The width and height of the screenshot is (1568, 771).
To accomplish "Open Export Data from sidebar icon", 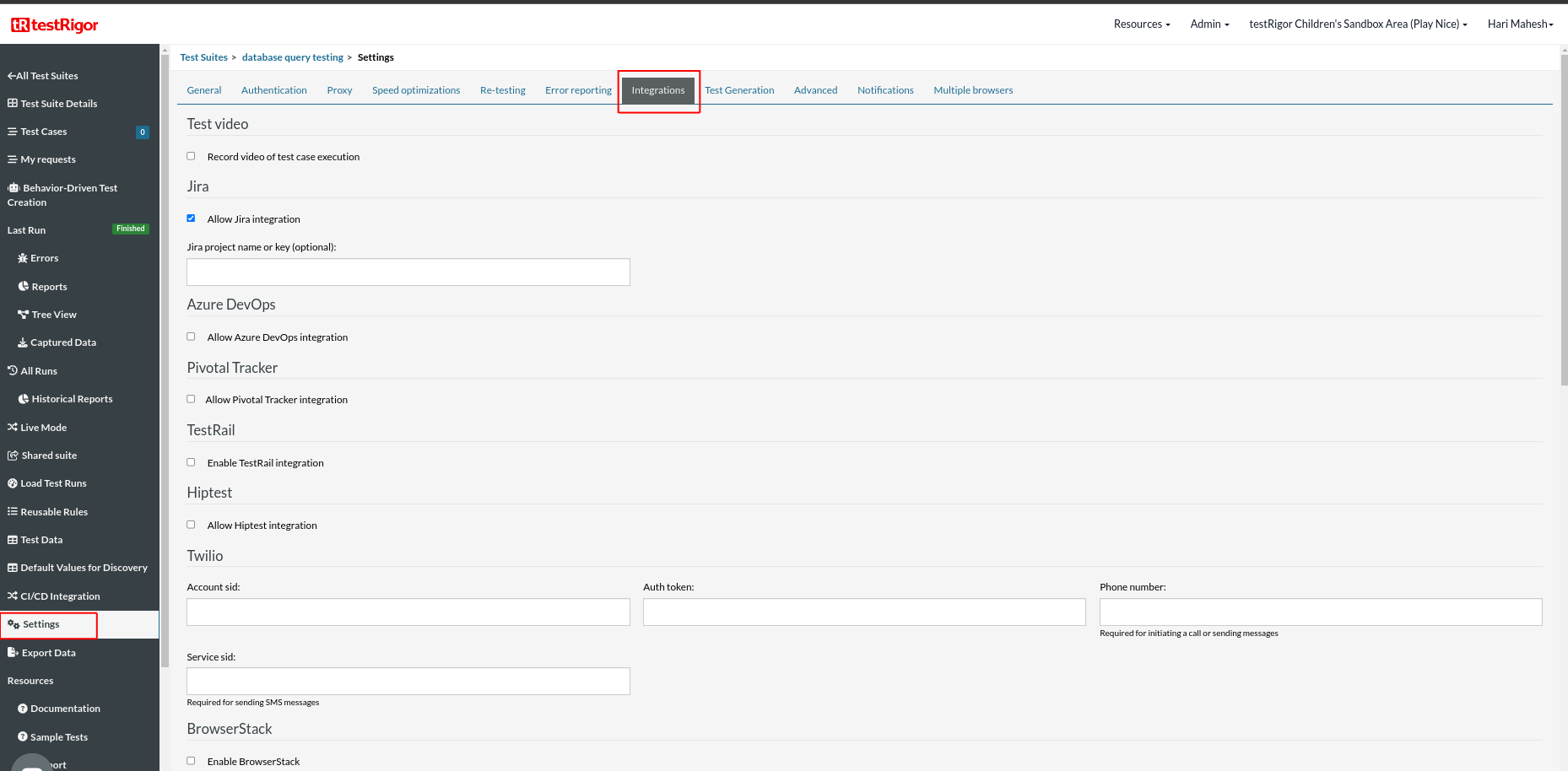I will (13, 653).
